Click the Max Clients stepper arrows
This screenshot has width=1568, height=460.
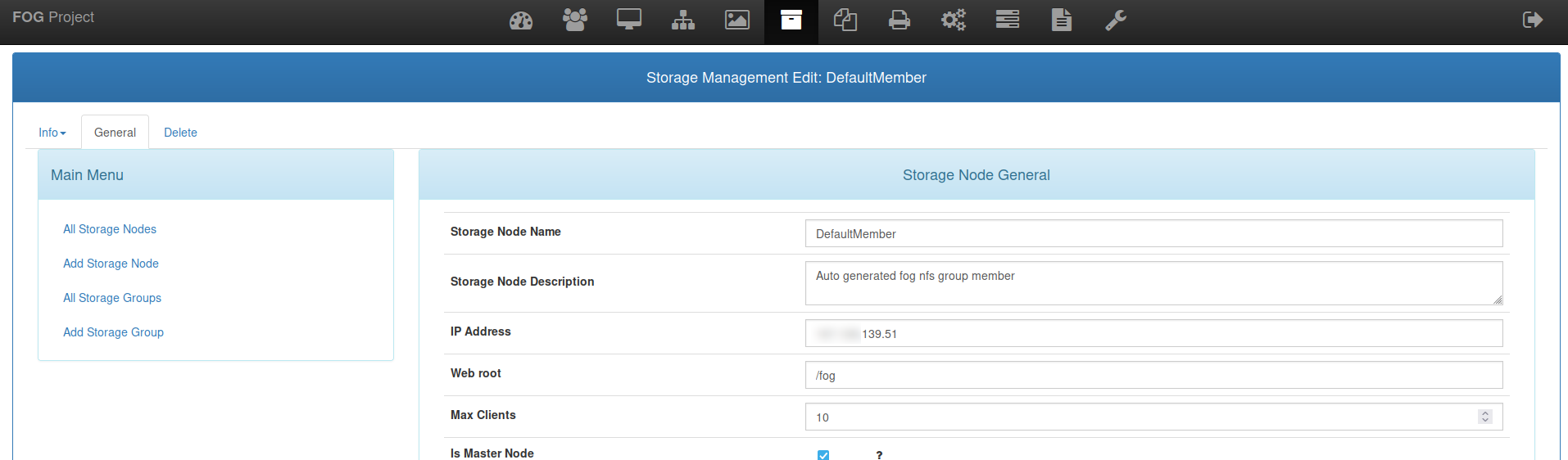point(1484,417)
